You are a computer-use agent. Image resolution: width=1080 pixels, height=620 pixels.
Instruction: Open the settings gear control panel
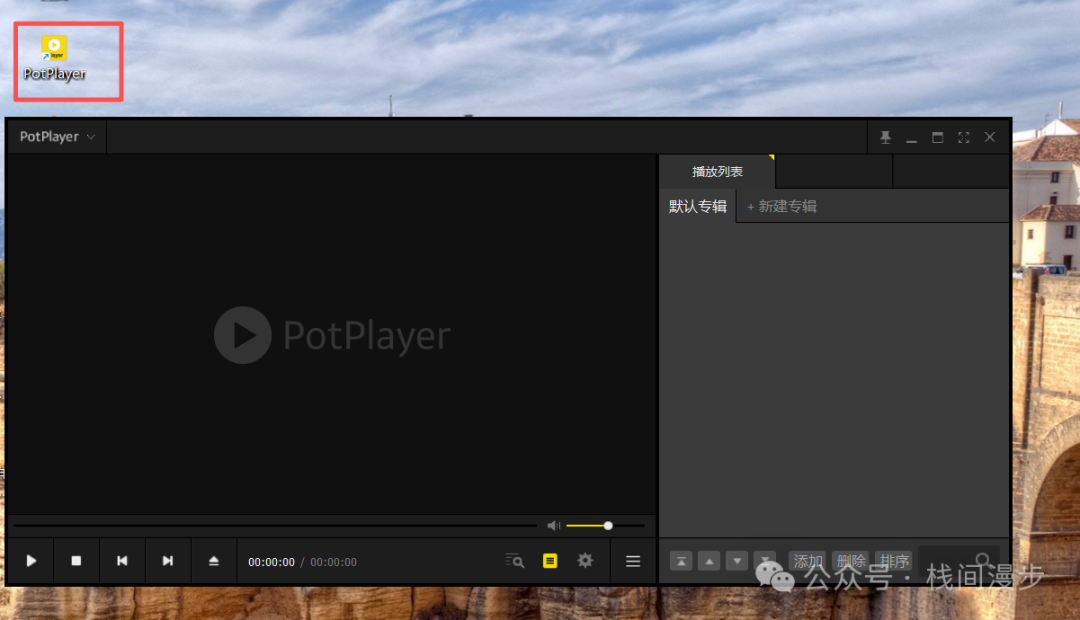585,561
